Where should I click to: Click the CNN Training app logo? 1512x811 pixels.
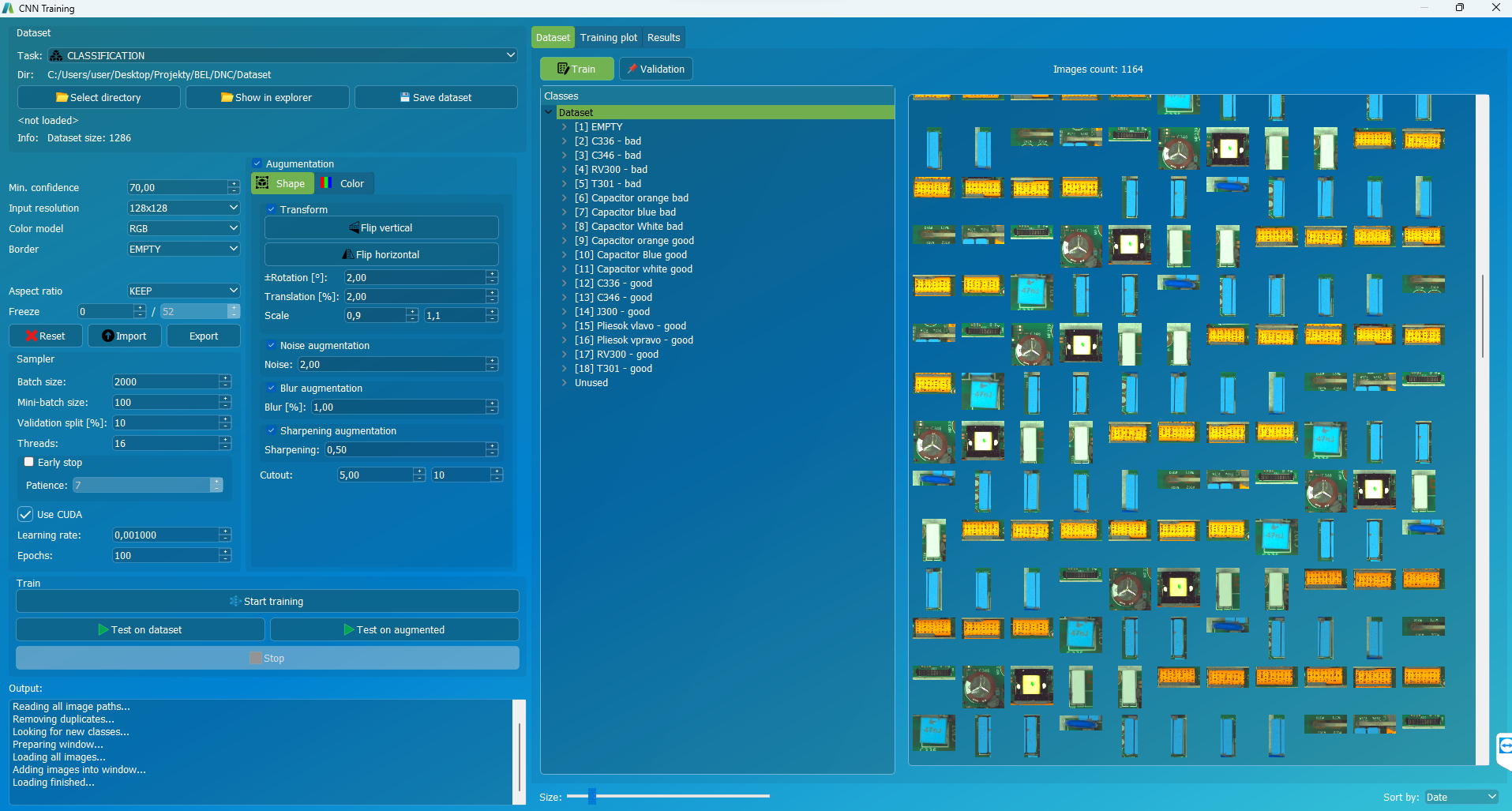pyautogui.click(x=8, y=8)
